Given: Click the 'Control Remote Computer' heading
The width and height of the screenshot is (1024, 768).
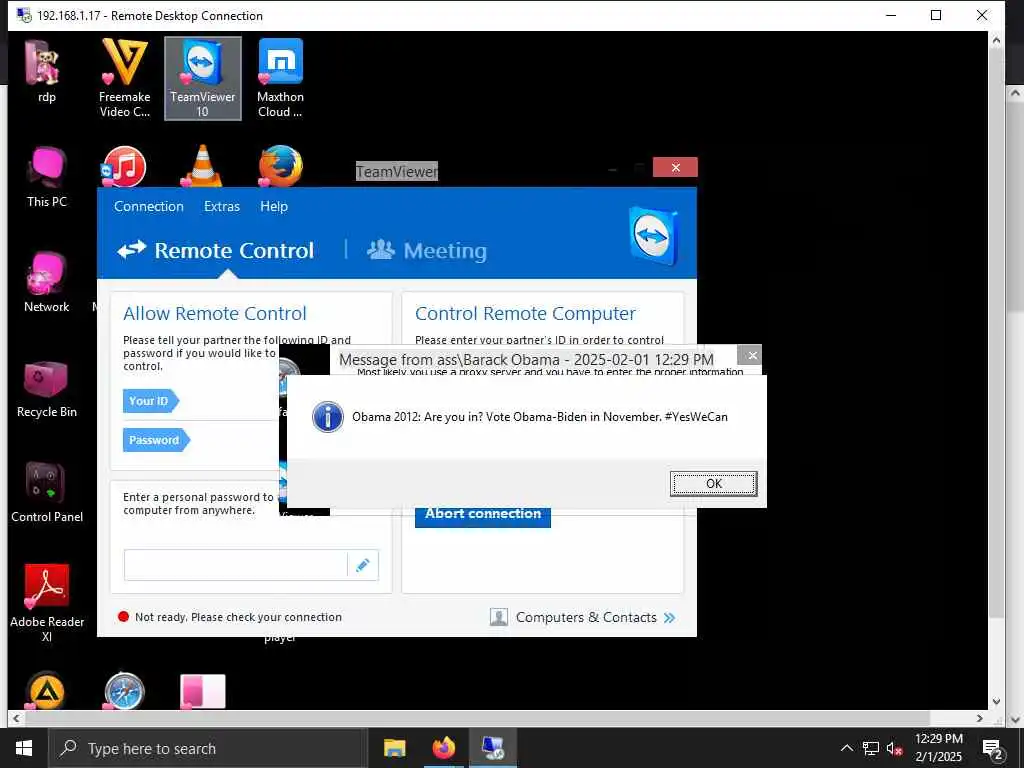Looking at the screenshot, I should [x=525, y=313].
